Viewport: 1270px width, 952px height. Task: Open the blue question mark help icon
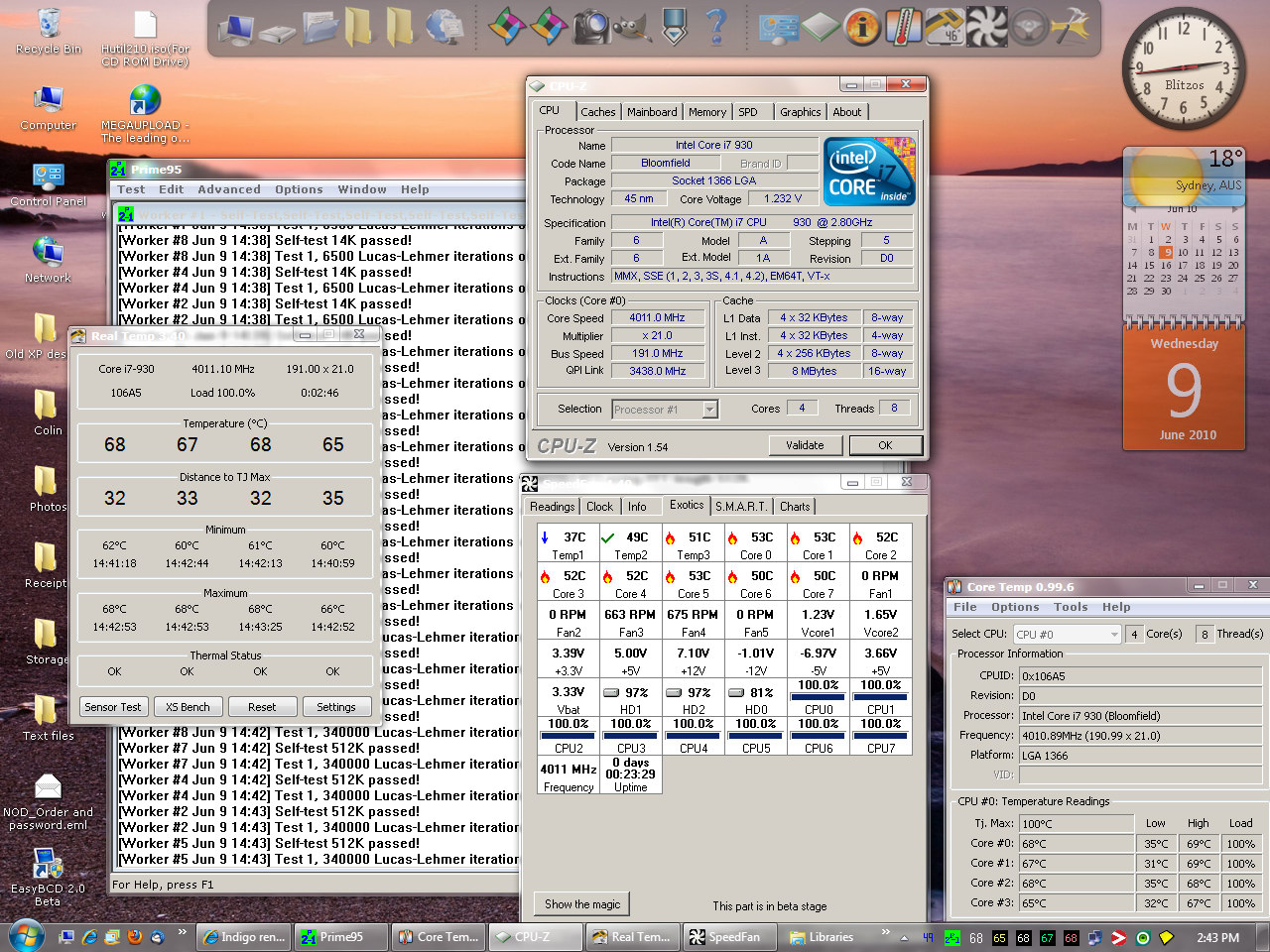tap(716, 27)
